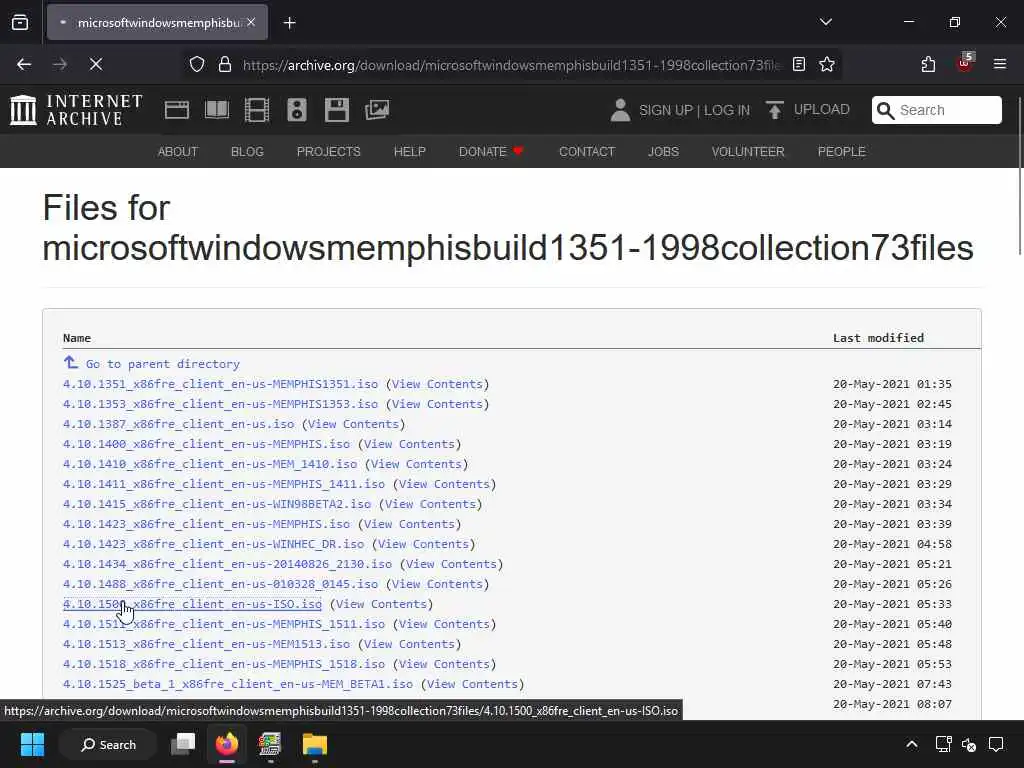This screenshot has width=1024, height=768.
Task: Show site security padlock info
Action: point(225,64)
